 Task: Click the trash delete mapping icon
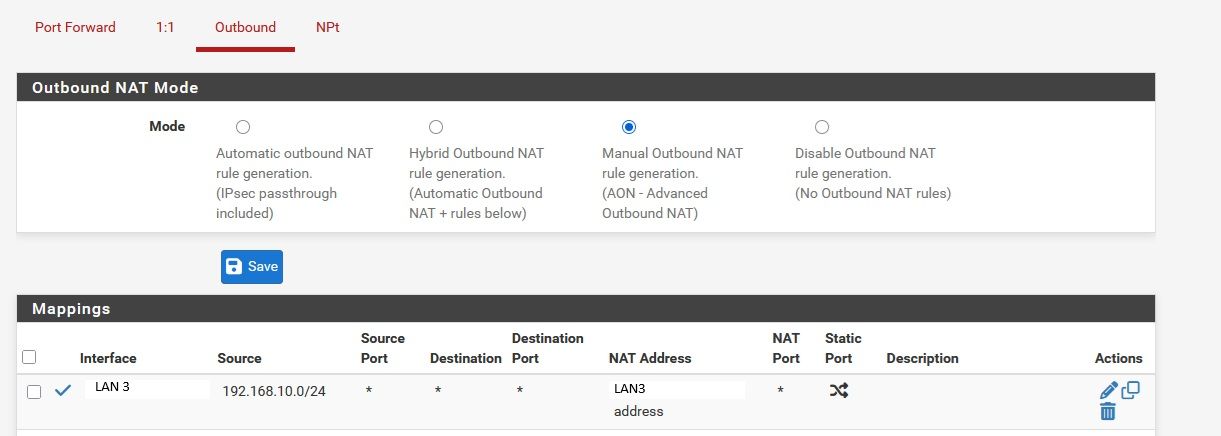[1108, 411]
